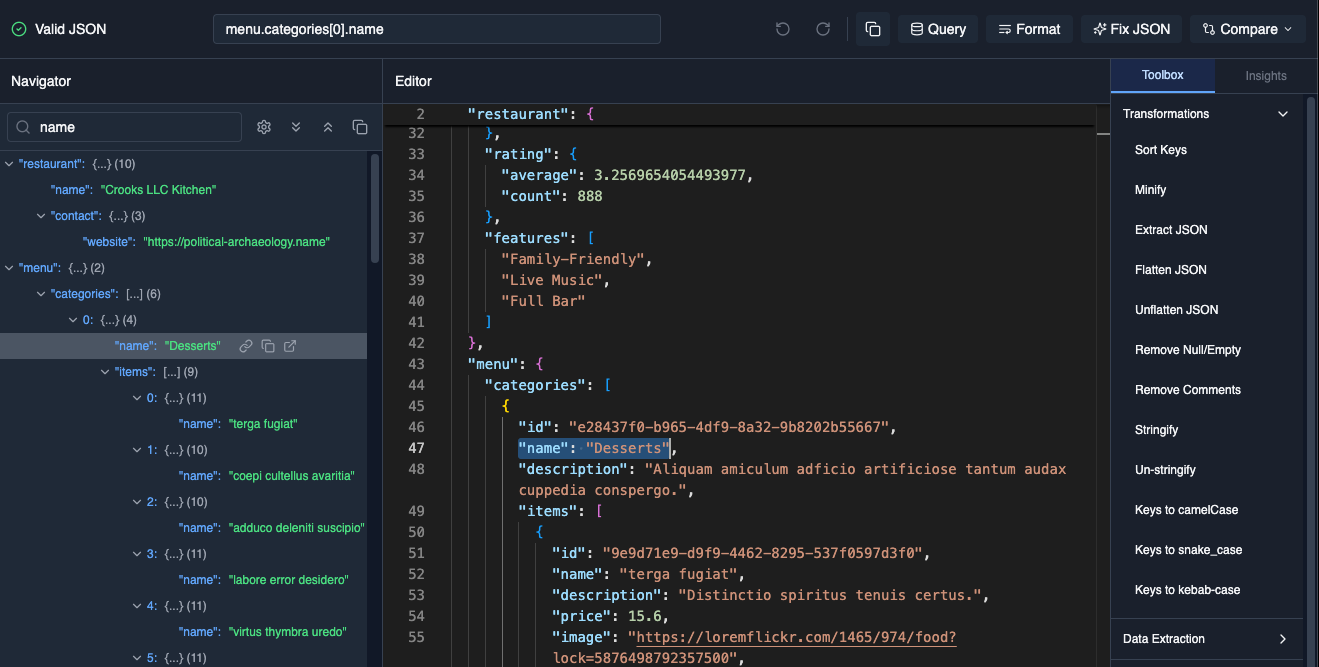This screenshot has height=667, width=1319.
Task: Click the JSON path input field
Action: (x=435, y=29)
